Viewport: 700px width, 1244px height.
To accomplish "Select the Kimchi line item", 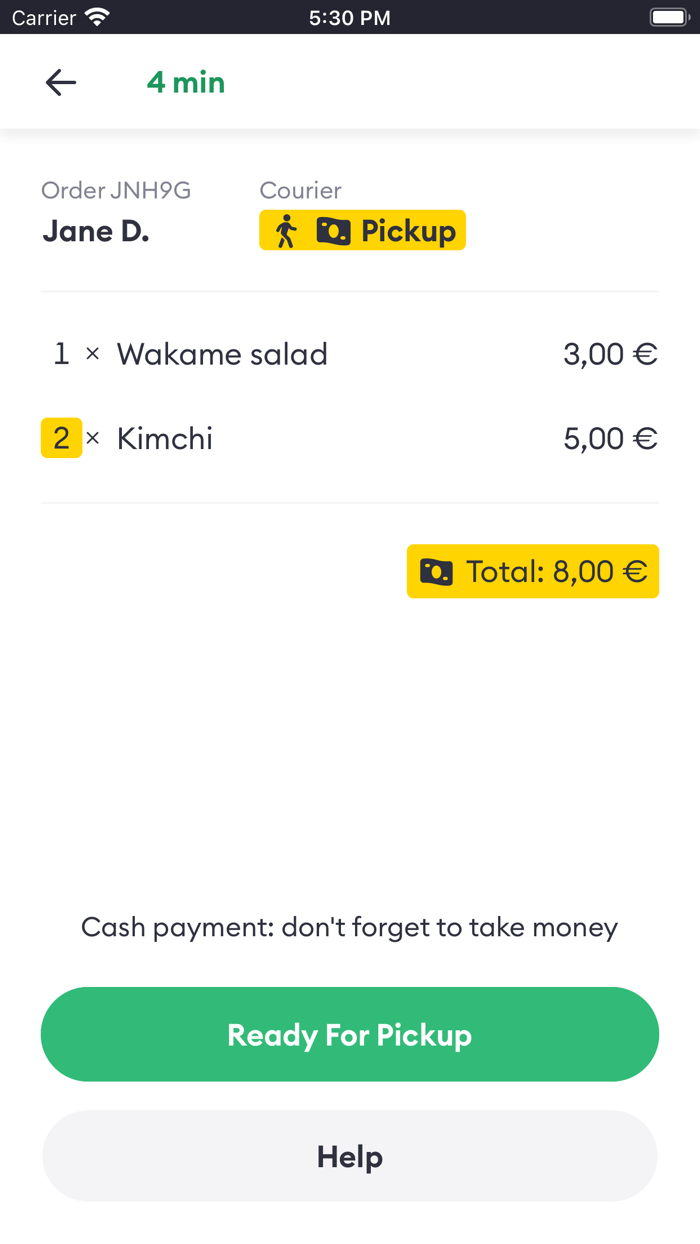I will 164,437.
